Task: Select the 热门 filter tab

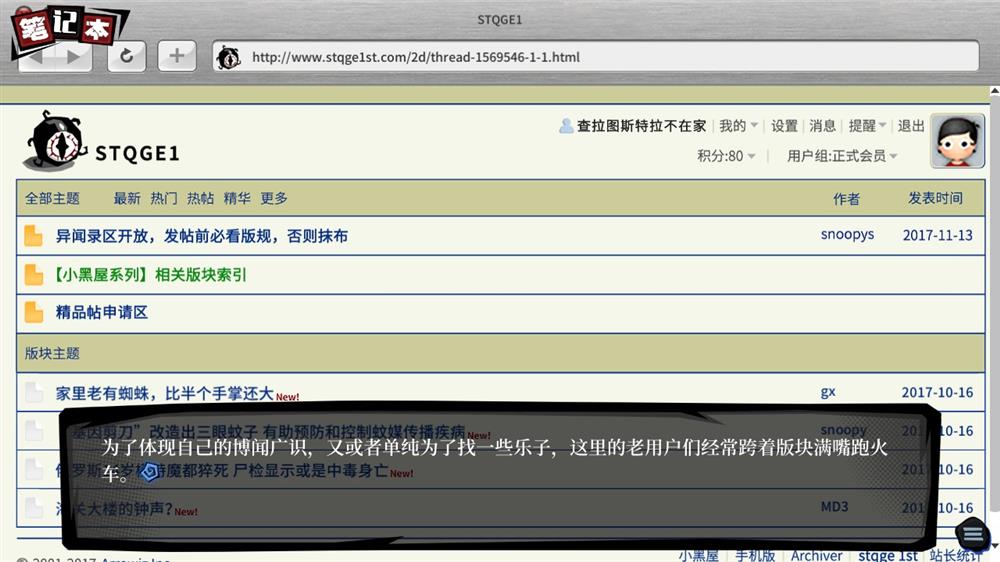Action: click(164, 198)
